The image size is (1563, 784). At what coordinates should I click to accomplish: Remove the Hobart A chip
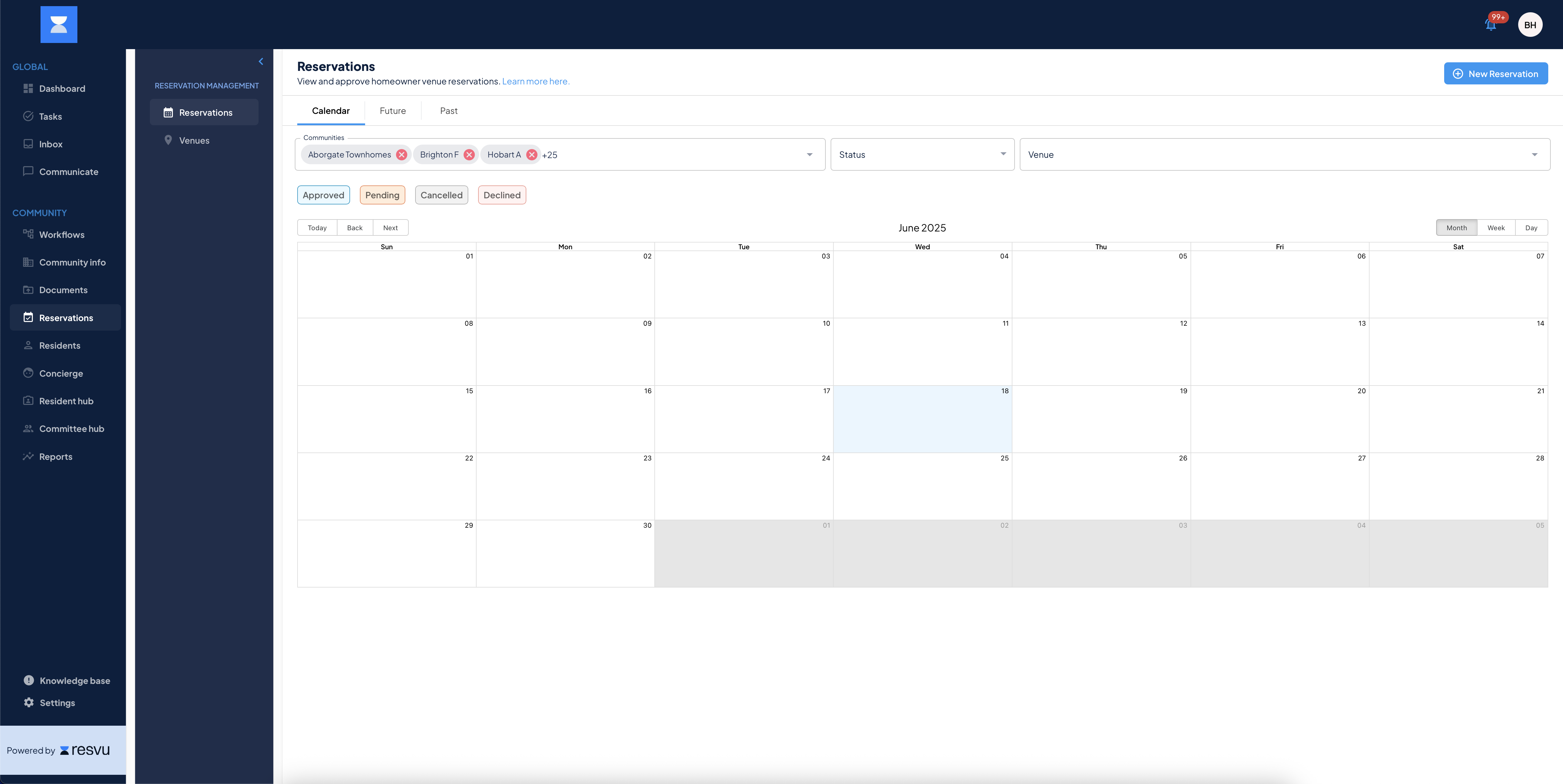532,155
